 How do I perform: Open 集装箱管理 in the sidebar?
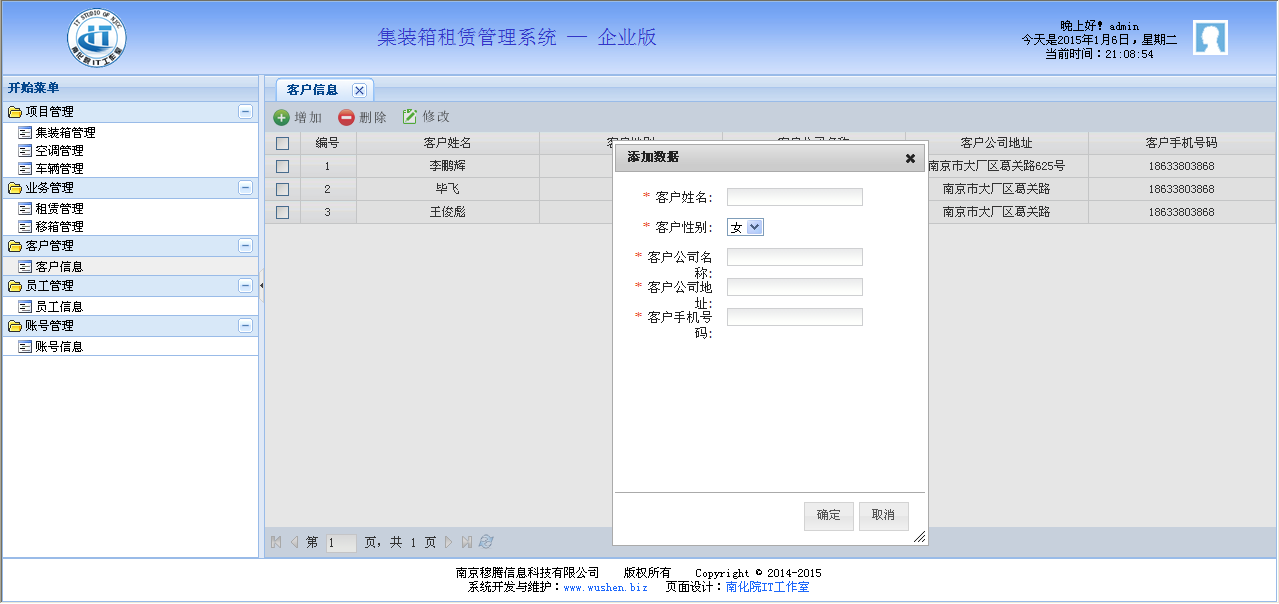tap(65, 132)
